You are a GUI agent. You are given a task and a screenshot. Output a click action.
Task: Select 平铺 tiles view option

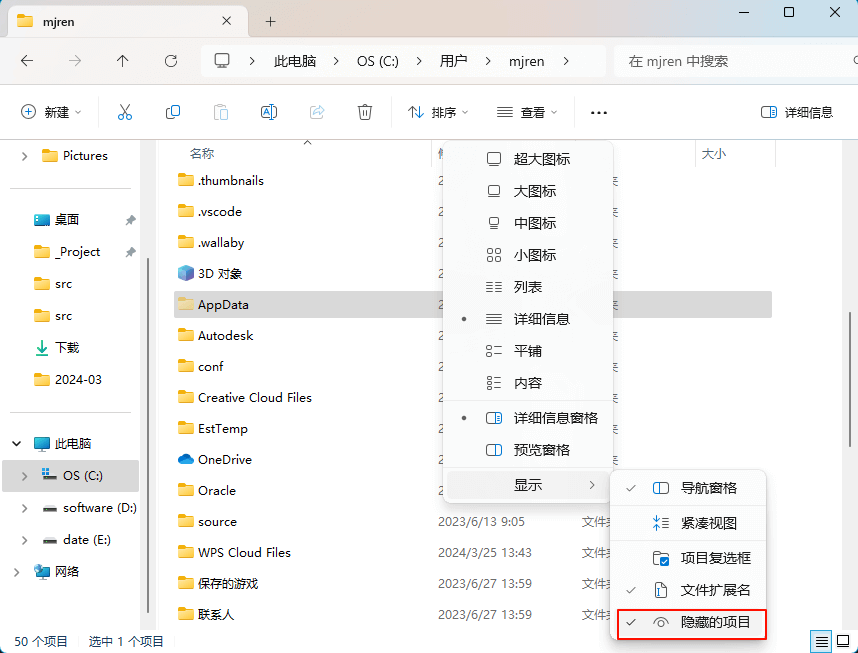point(527,351)
